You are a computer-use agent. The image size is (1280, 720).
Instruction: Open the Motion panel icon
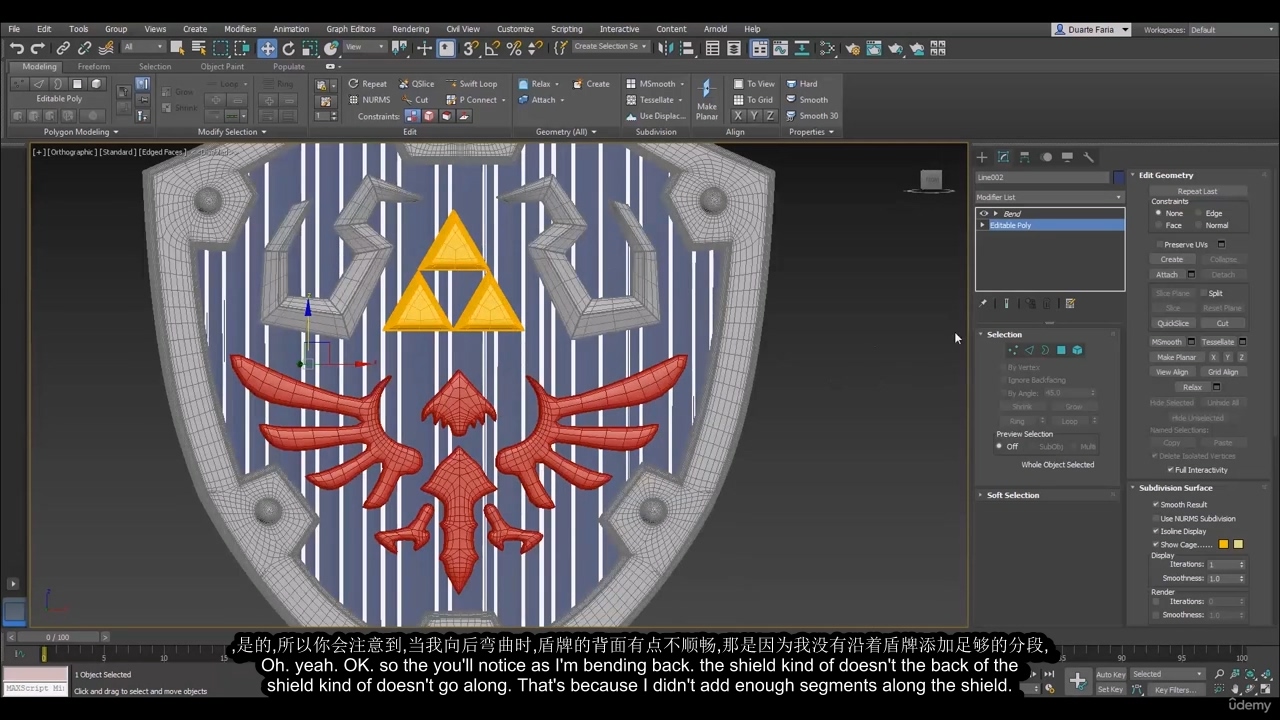(x=1046, y=157)
